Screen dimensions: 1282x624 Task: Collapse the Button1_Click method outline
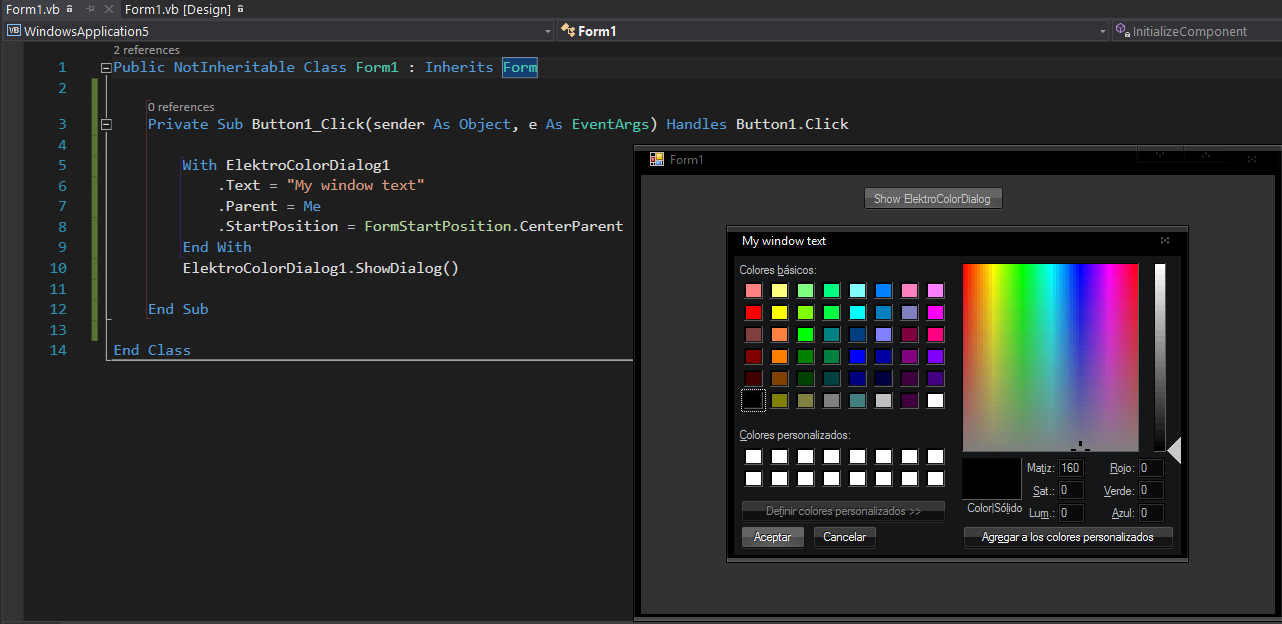coord(106,124)
